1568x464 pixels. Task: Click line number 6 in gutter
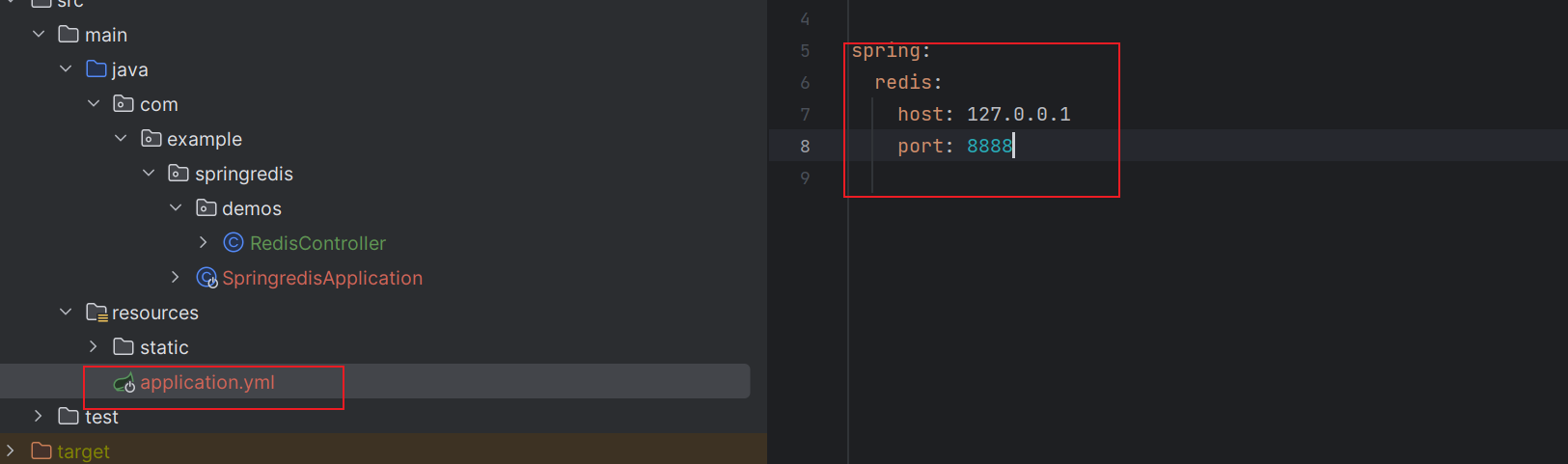[805, 83]
